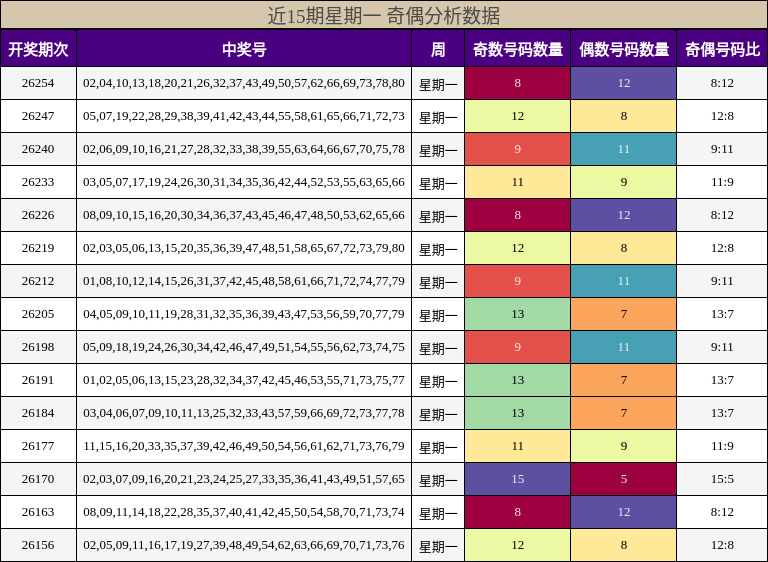Click even count 12 in row 26254
The height and width of the screenshot is (562, 768).
[x=624, y=83]
